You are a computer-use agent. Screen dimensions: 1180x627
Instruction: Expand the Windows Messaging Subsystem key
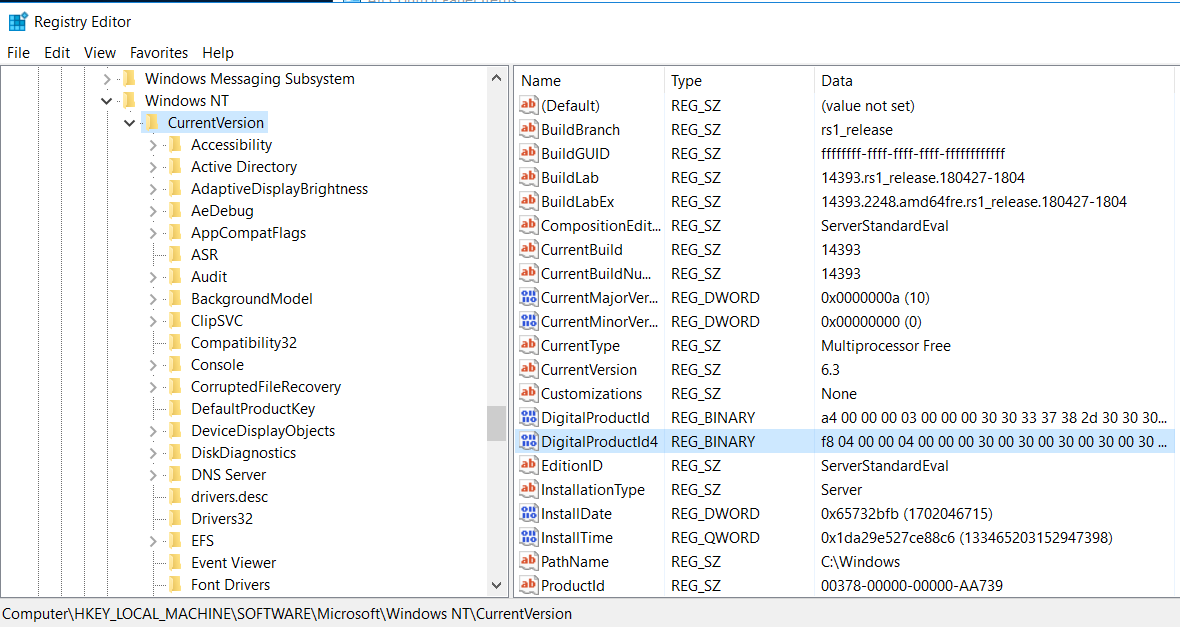pos(107,79)
